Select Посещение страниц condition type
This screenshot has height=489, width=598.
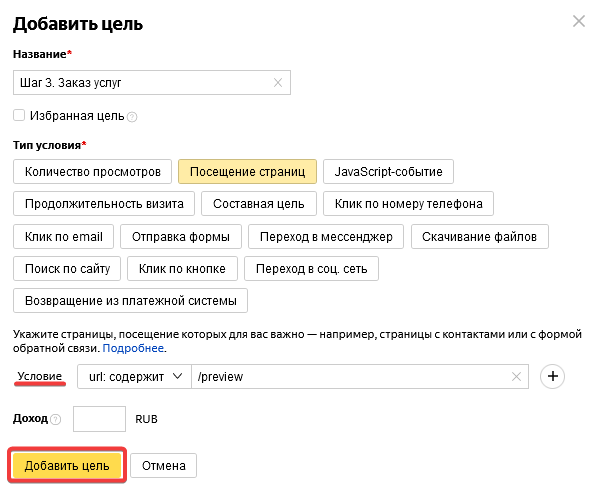(x=247, y=172)
